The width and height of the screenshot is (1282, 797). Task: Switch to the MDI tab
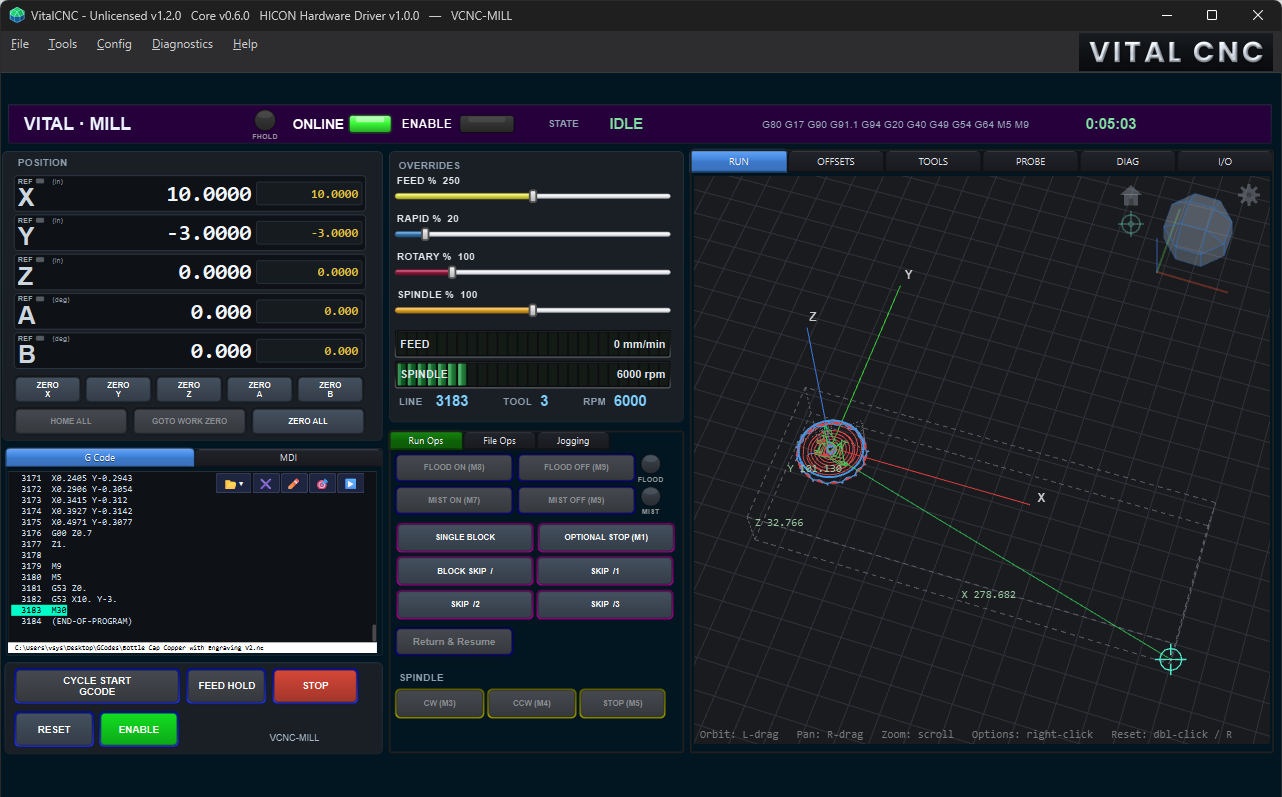click(288, 457)
